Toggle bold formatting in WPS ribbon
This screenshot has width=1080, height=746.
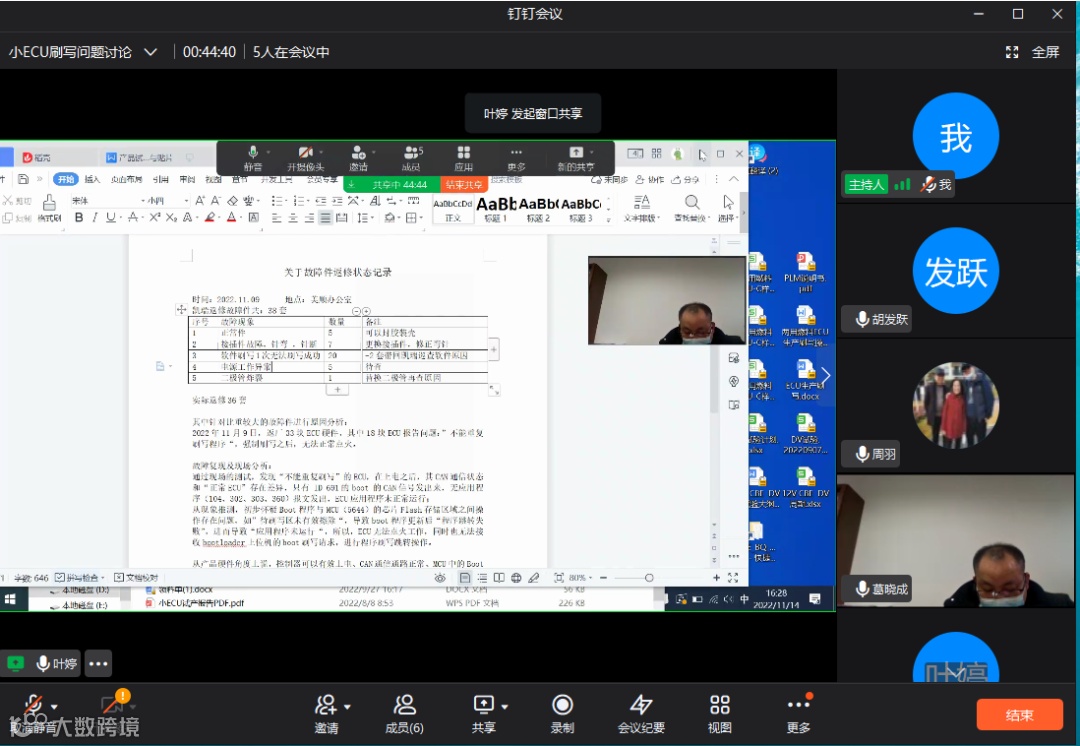[79, 218]
